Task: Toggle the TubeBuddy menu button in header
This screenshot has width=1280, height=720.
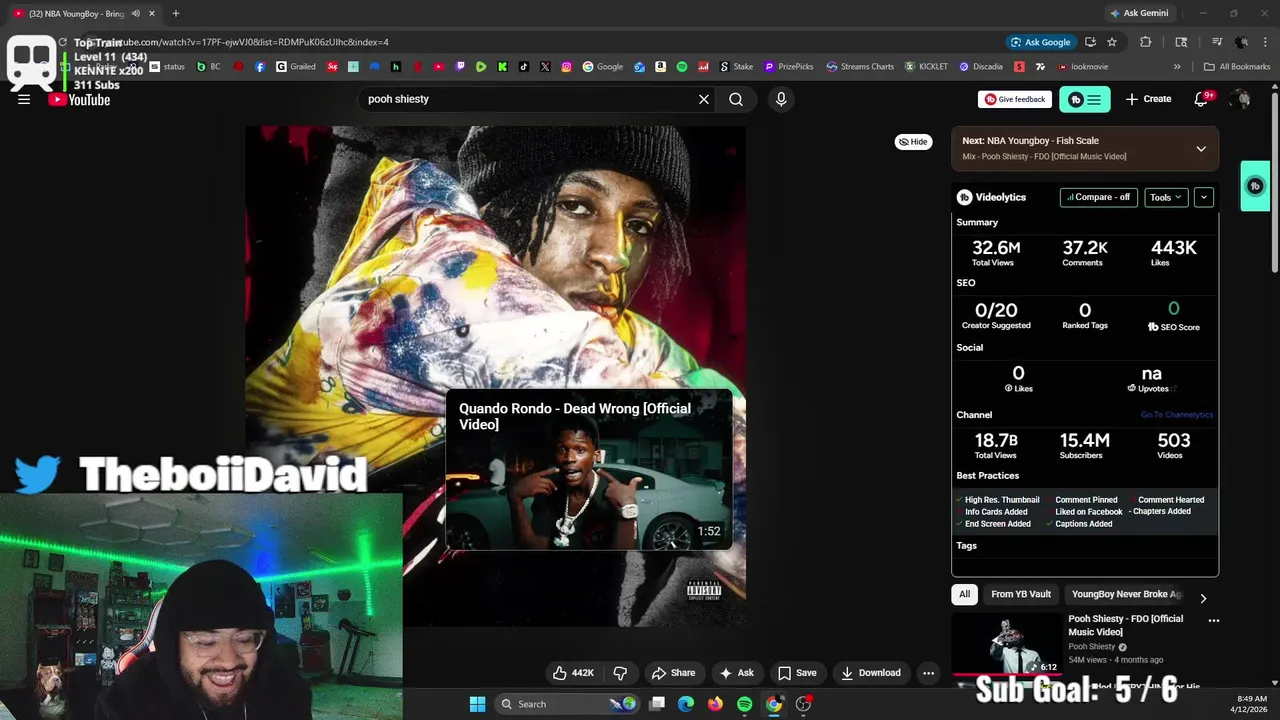Action: pyautogui.click(x=1085, y=99)
